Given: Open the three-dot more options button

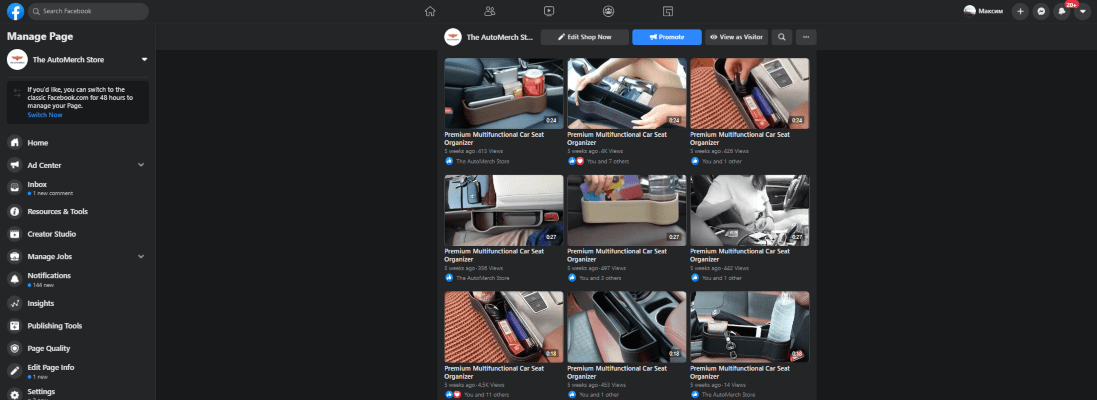Looking at the screenshot, I should click(x=805, y=37).
